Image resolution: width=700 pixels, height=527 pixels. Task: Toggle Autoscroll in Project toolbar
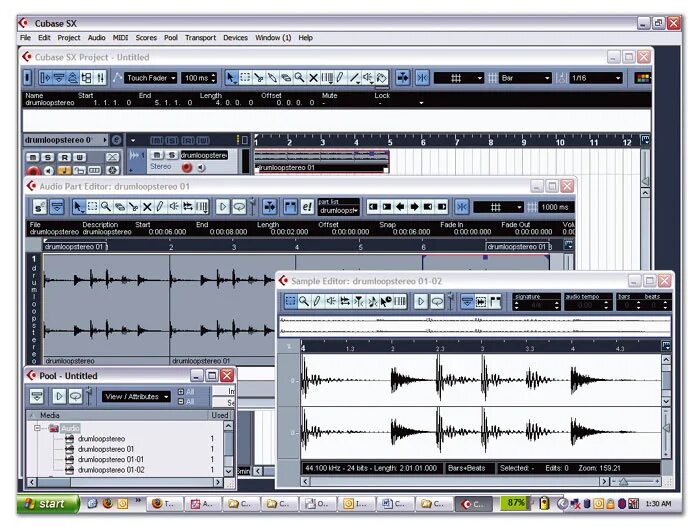click(402, 78)
